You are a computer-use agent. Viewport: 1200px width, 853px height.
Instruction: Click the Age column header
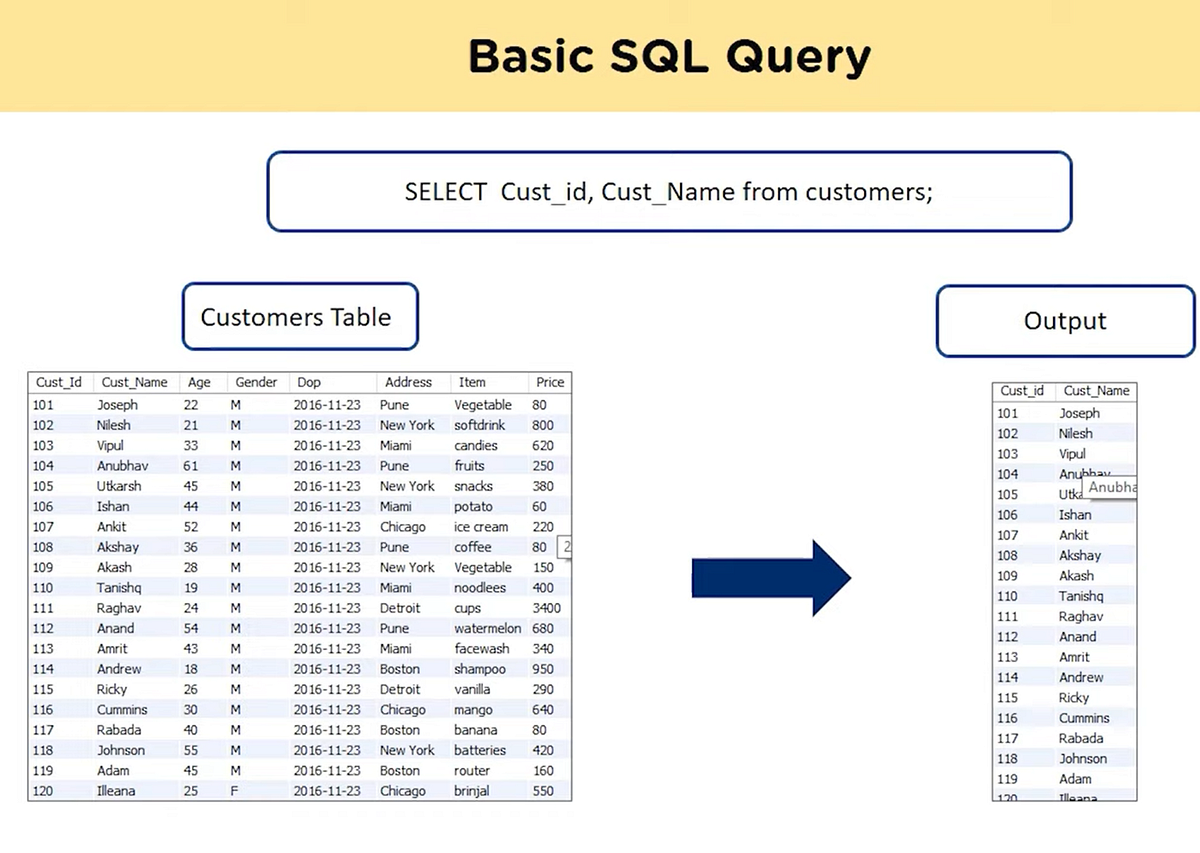click(198, 382)
